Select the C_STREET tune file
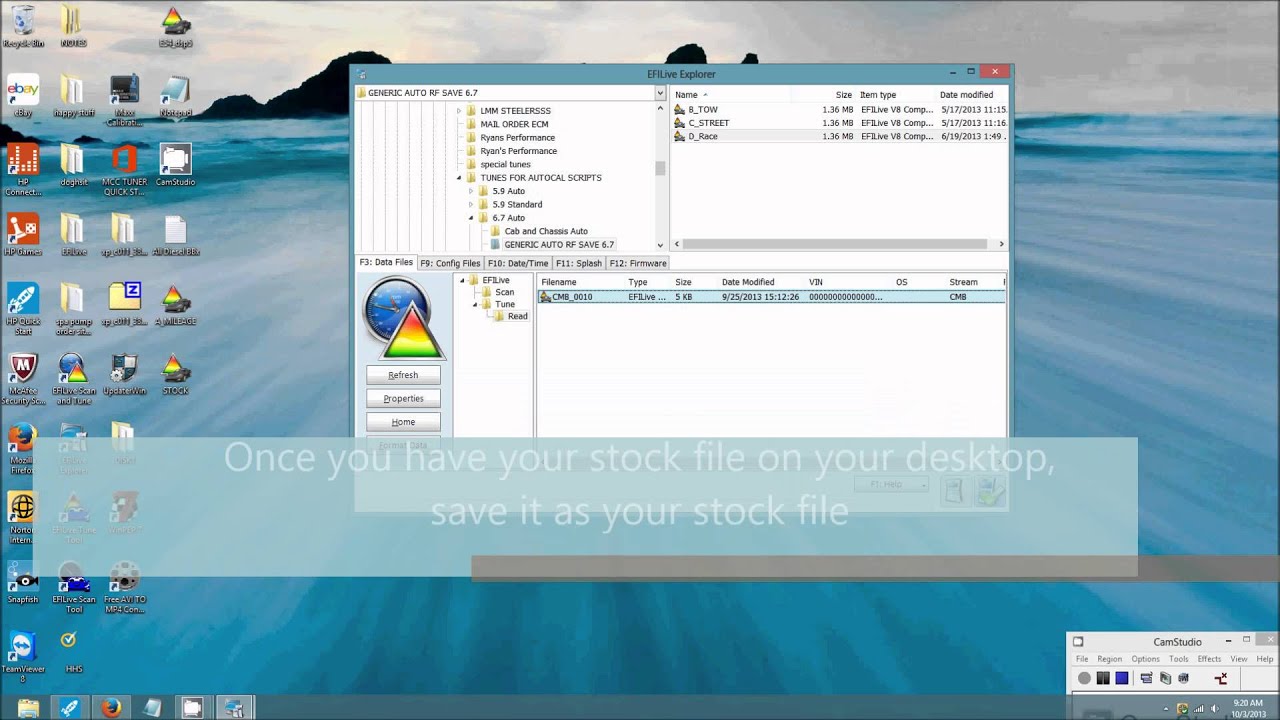The image size is (1280, 720). (x=709, y=123)
